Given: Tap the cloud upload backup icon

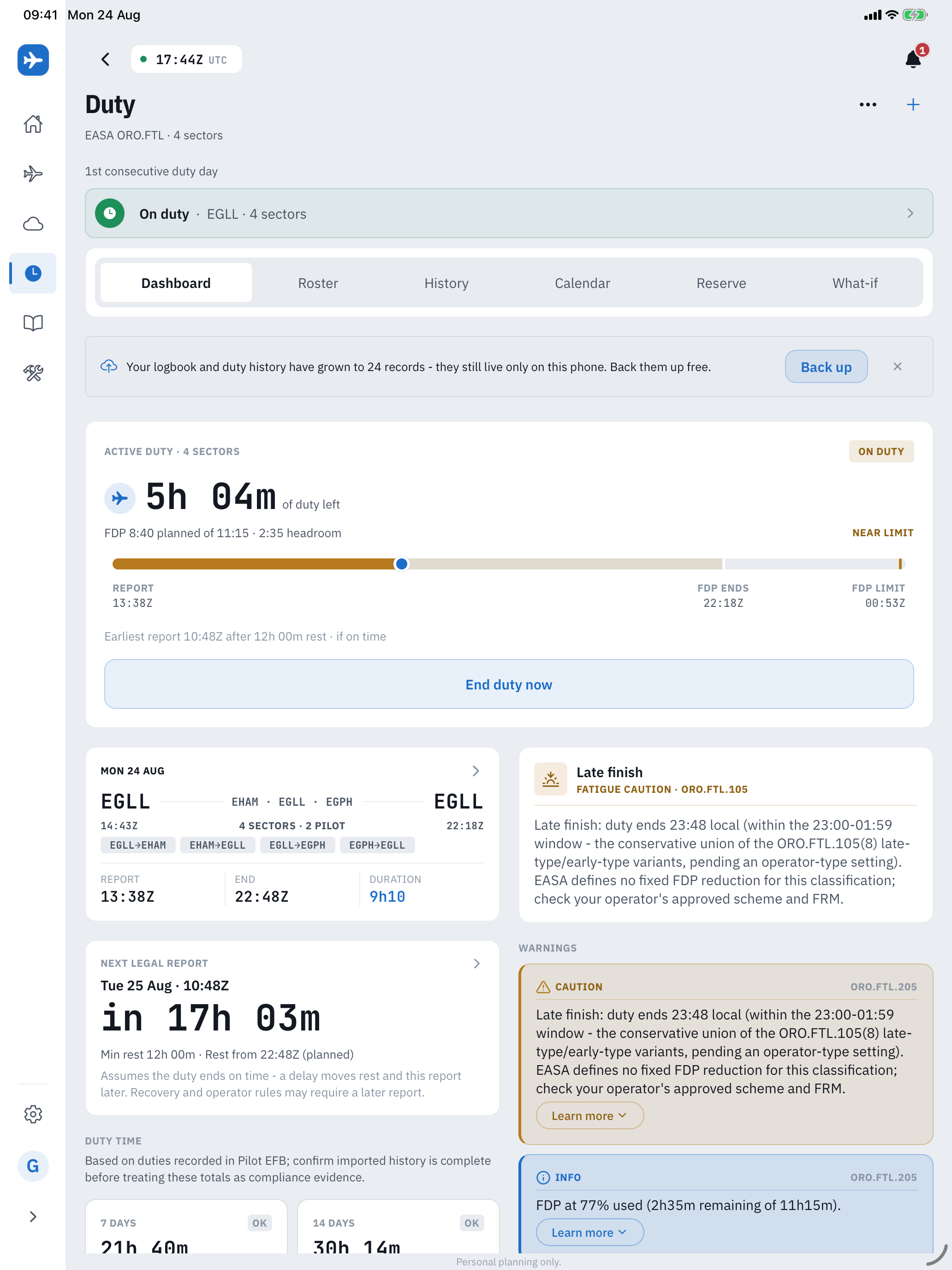Looking at the screenshot, I should [109, 366].
